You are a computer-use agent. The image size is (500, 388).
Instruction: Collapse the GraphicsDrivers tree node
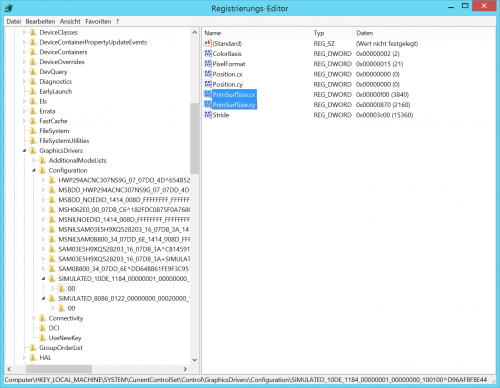[x=24, y=151]
